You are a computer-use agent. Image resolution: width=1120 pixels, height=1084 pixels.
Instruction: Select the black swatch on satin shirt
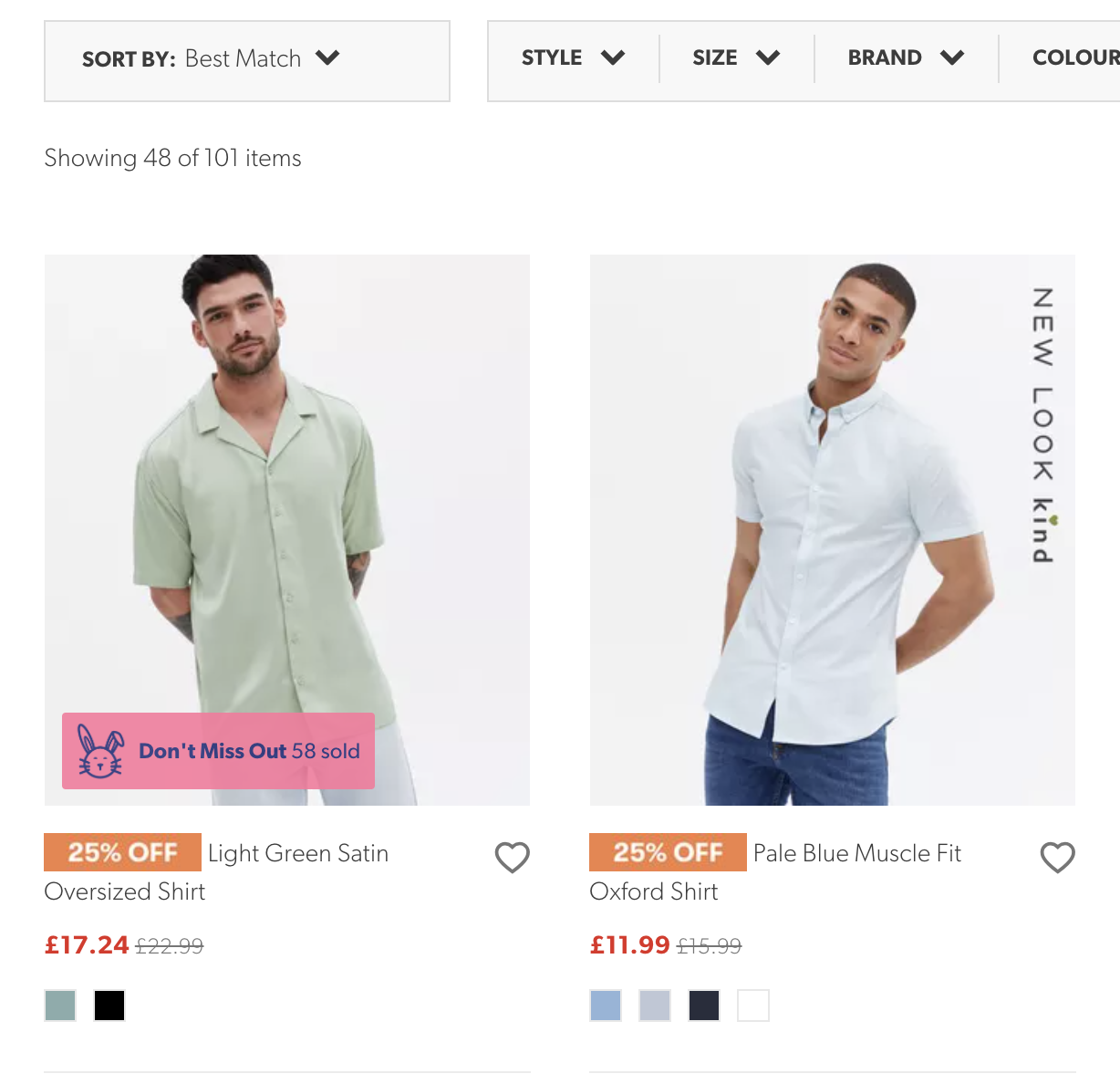pyautogui.click(x=109, y=1006)
